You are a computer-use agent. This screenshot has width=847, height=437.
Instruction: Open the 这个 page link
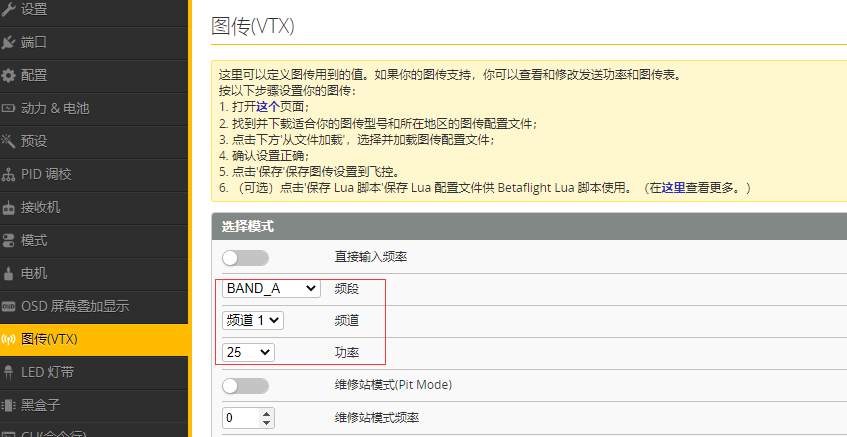coord(267,107)
